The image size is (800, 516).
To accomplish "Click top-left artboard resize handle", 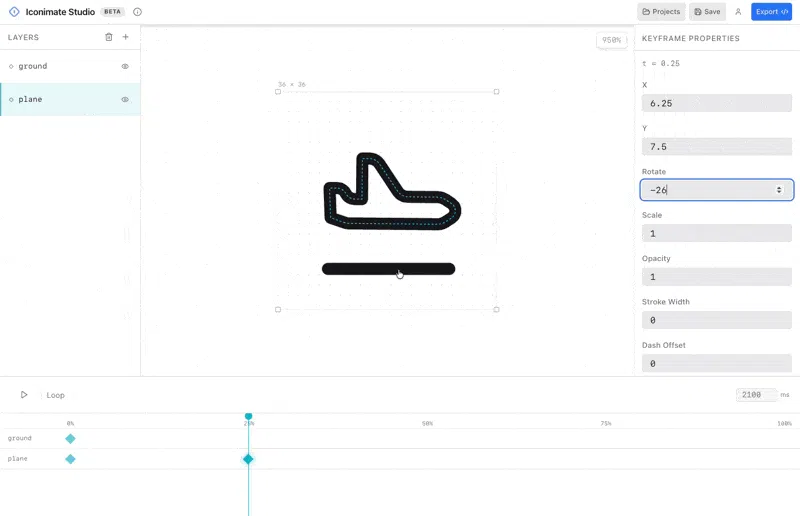I will pos(278,92).
